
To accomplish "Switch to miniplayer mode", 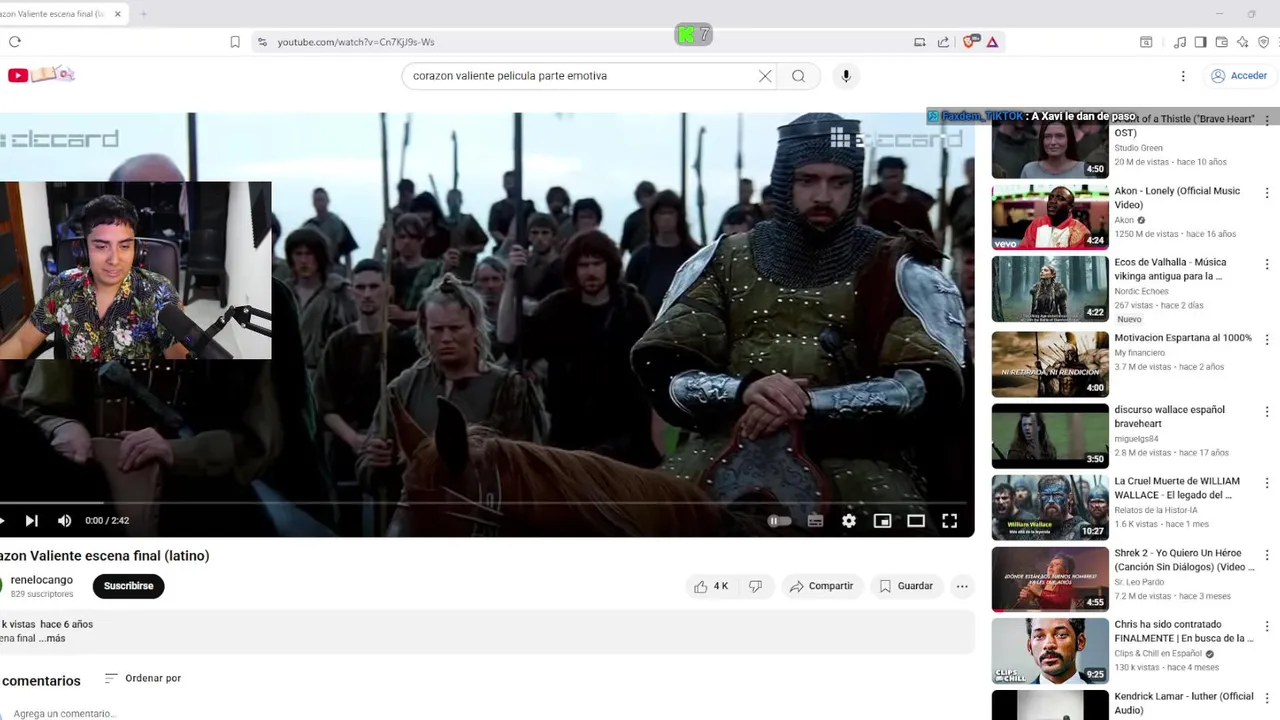I will [x=882, y=521].
